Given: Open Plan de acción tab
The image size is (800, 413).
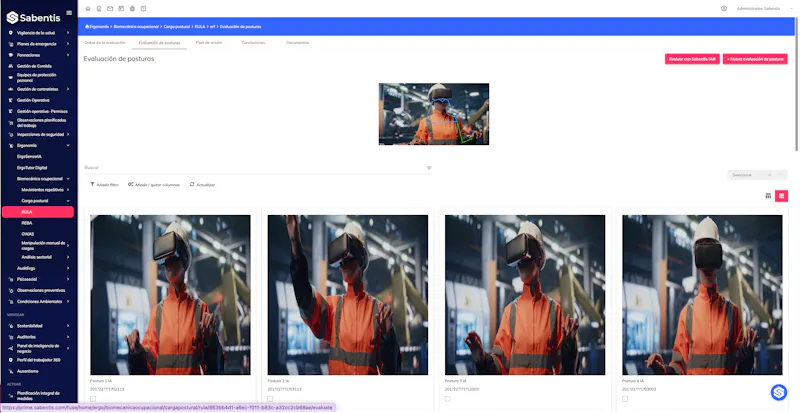Looking at the screenshot, I should click(x=209, y=43).
